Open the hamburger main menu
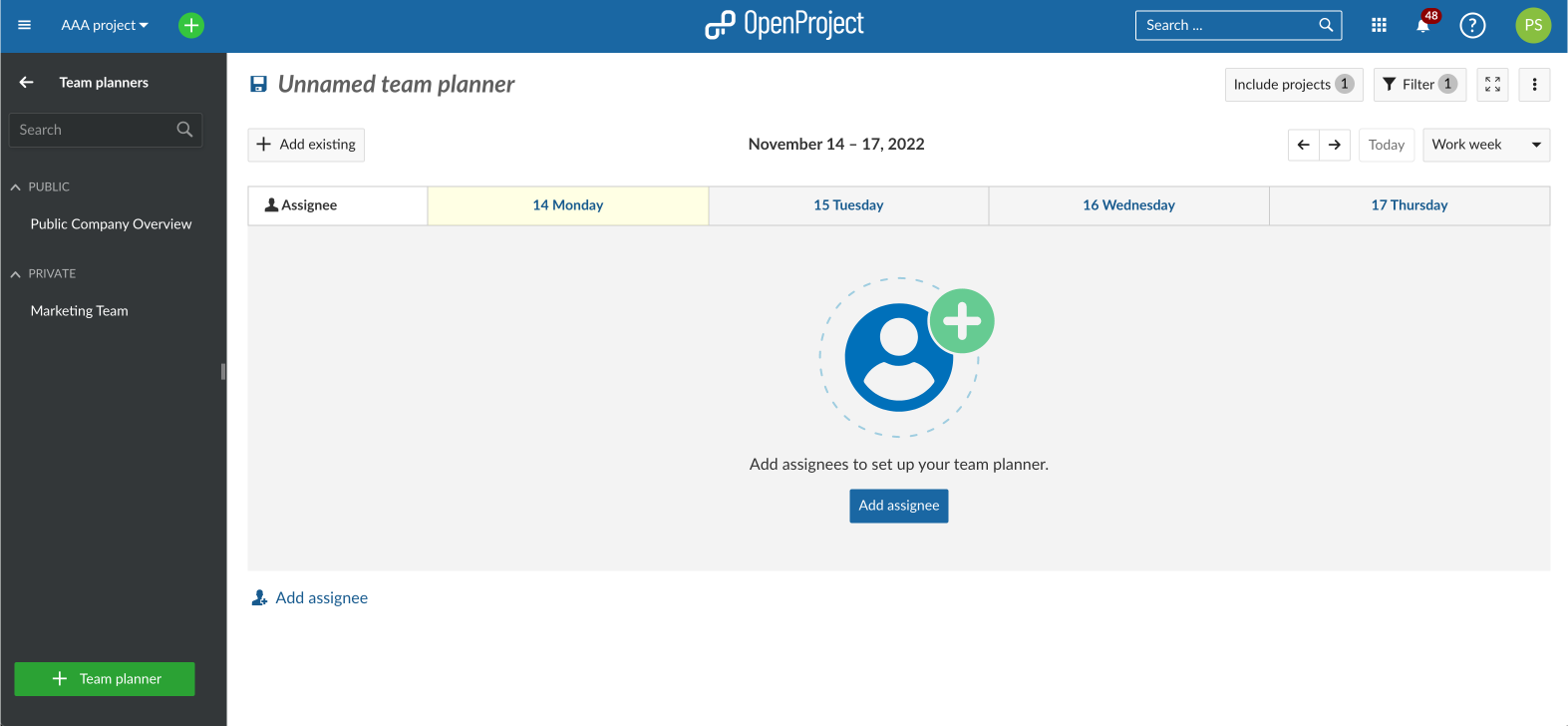Screen dimensions: 1568x726 tap(25, 25)
